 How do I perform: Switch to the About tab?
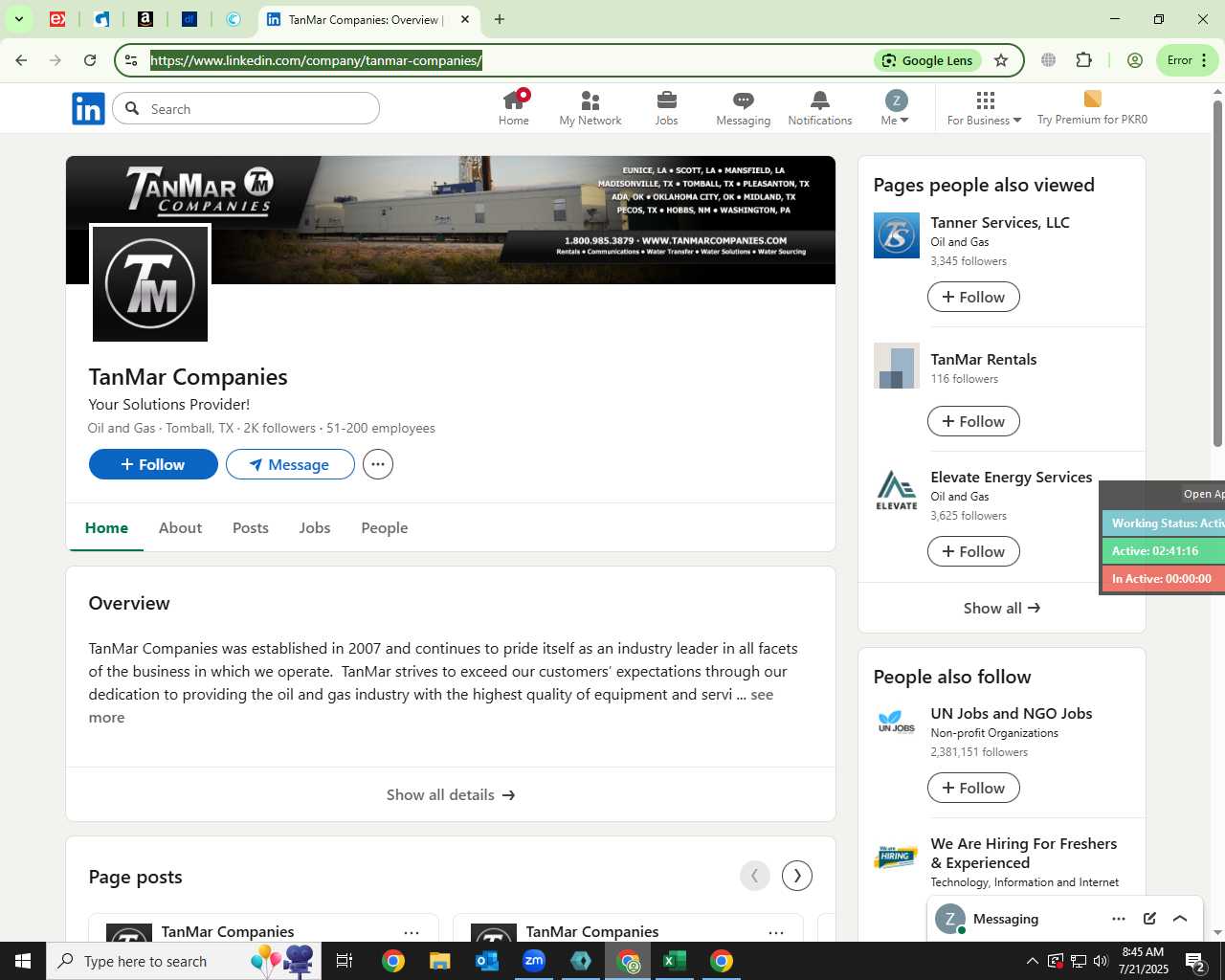coord(180,527)
